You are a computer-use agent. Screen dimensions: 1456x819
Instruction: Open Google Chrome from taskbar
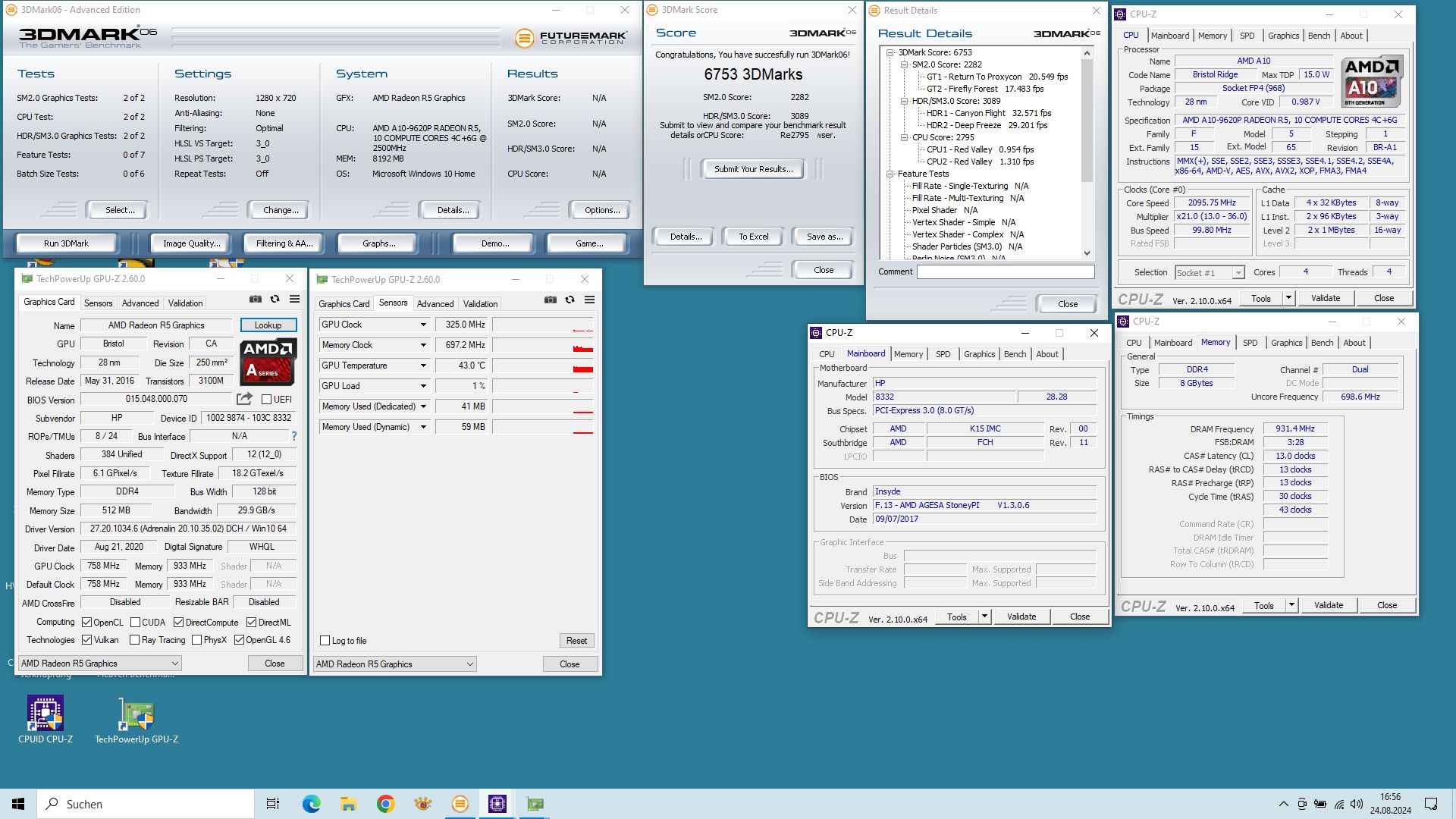tap(385, 804)
